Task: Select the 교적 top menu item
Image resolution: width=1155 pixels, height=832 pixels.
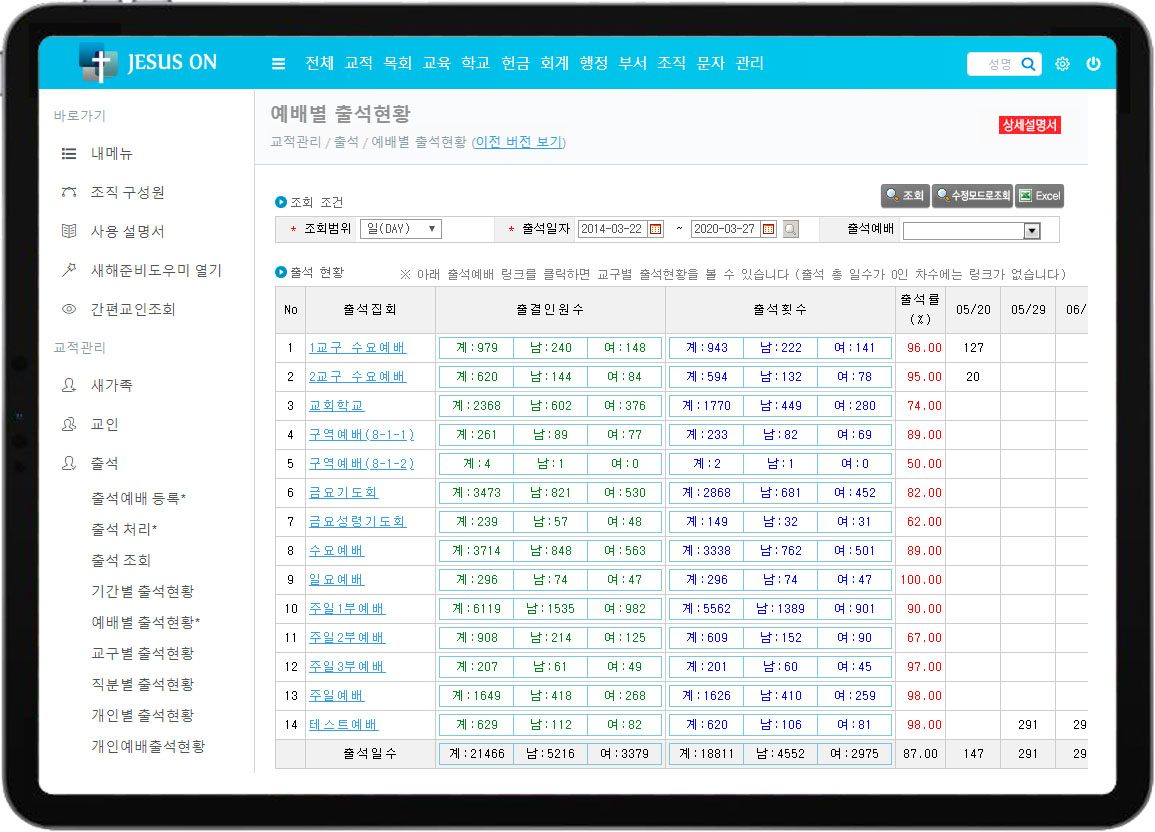Action: pyautogui.click(x=358, y=63)
